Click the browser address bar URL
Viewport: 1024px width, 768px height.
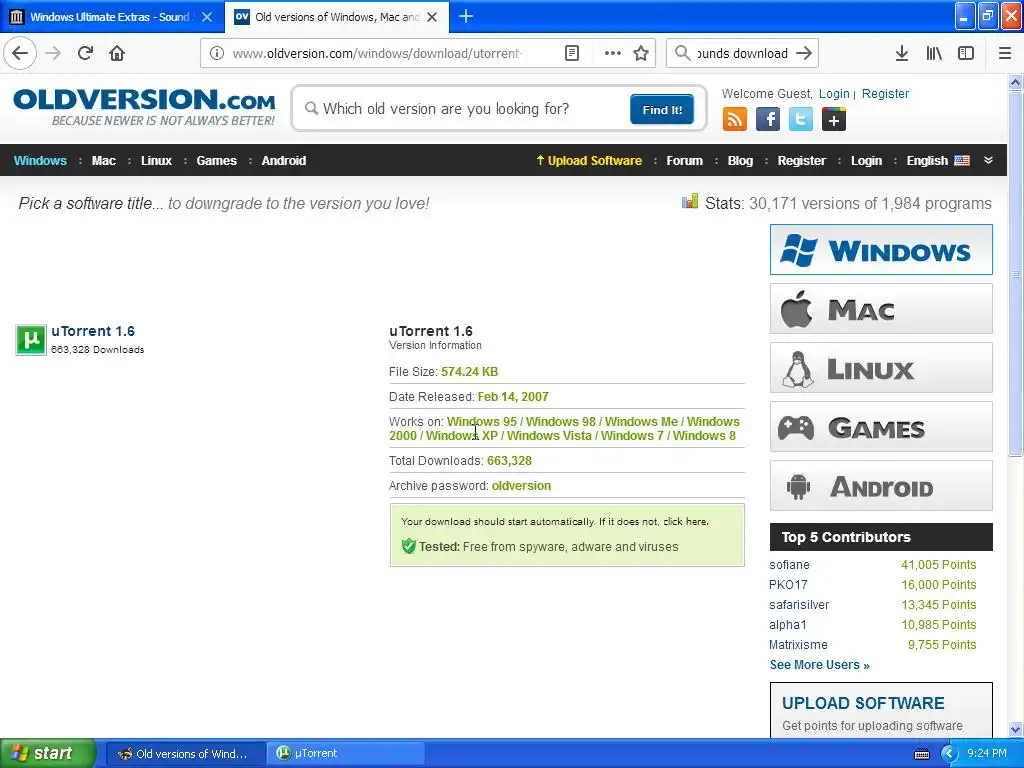click(x=377, y=54)
